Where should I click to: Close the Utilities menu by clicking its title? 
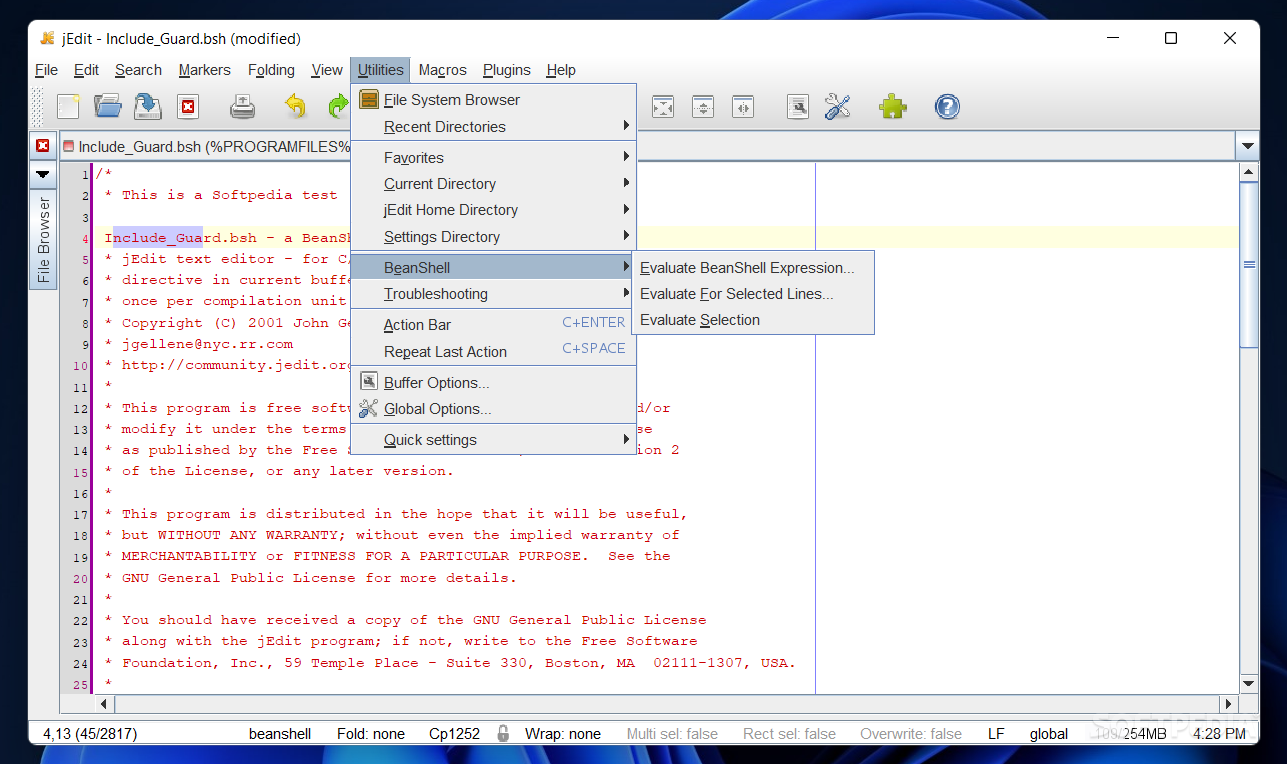click(x=381, y=70)
